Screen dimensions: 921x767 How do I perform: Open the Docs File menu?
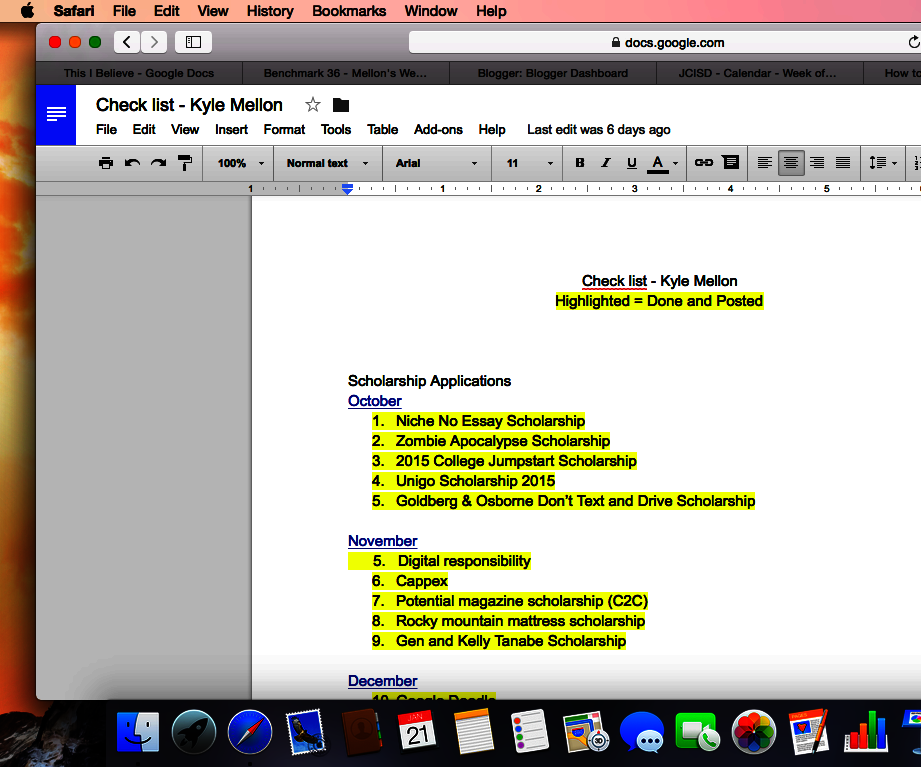point(106,130)
